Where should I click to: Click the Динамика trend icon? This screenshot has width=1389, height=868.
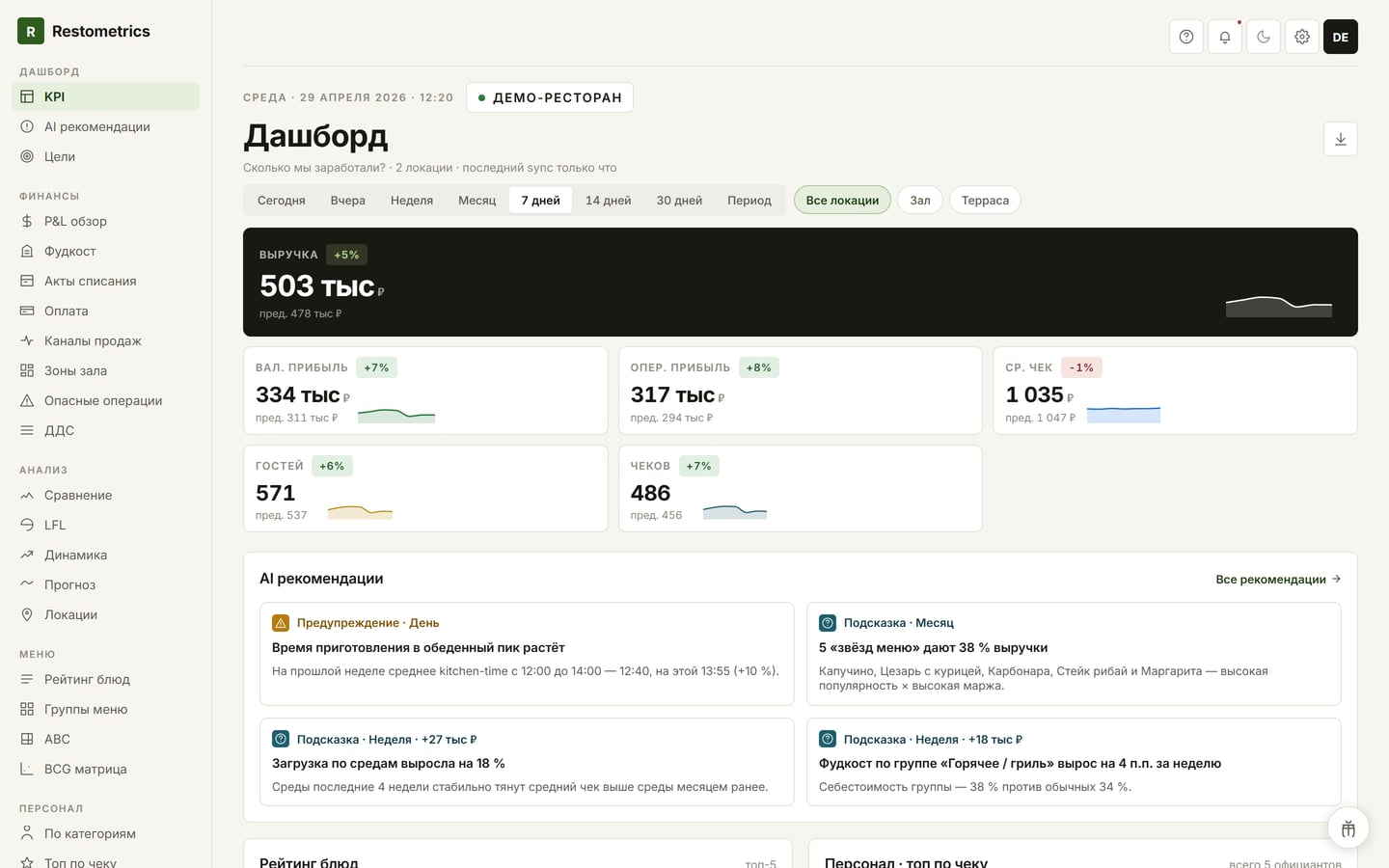coord(27,555)
